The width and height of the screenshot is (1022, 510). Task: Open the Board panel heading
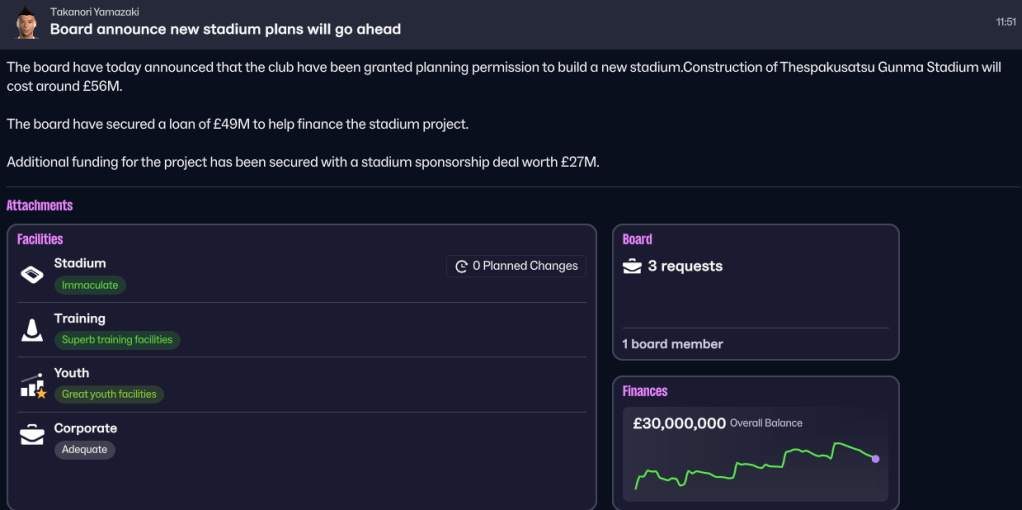[637, 239]
